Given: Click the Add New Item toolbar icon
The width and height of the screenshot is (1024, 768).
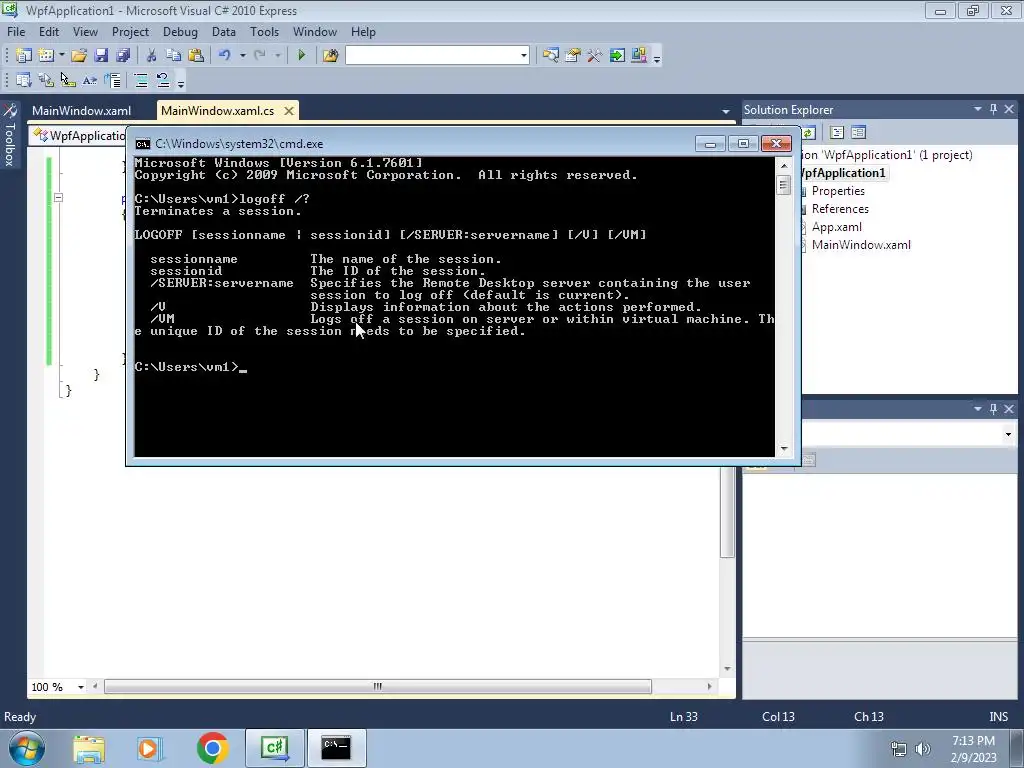Looking at the screenshot, I should (46, 56).
